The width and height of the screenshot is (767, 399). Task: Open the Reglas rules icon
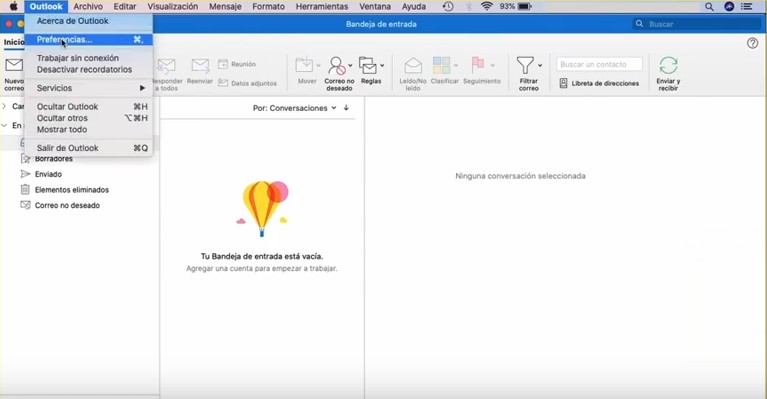point(368,66)
